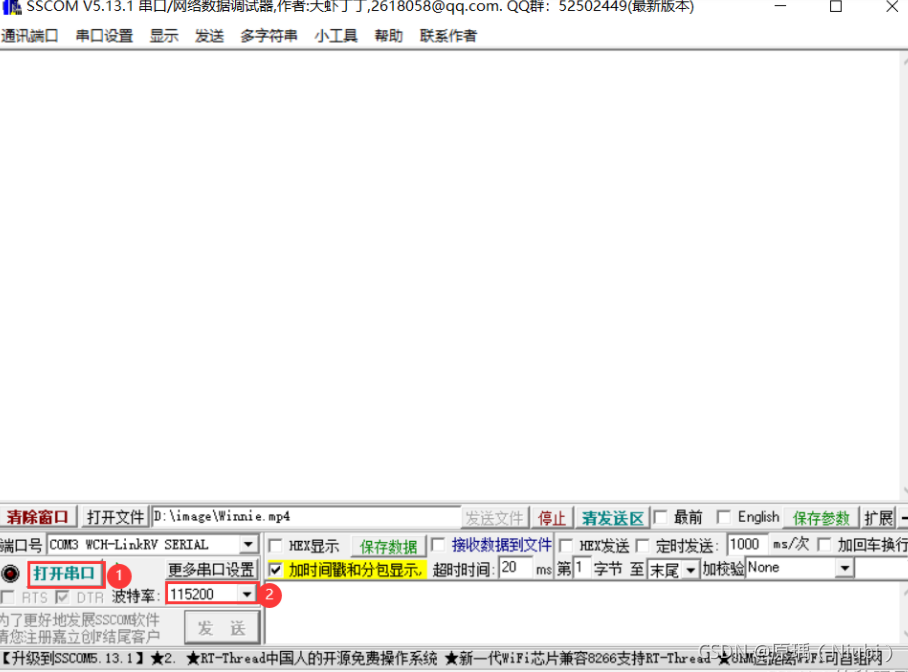The height and width of the screenshot is (672, 908).
Task: Click 清除窗口 to clear the window
Action: 39,516
